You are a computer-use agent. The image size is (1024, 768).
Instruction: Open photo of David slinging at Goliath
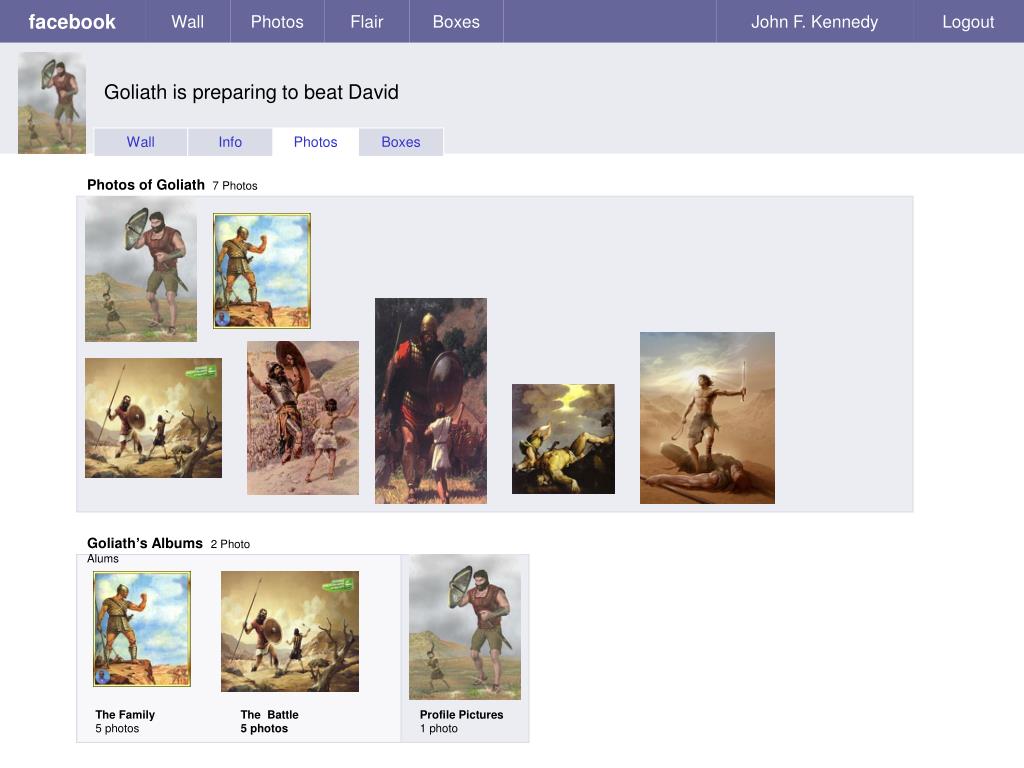(x=302, y=418)
